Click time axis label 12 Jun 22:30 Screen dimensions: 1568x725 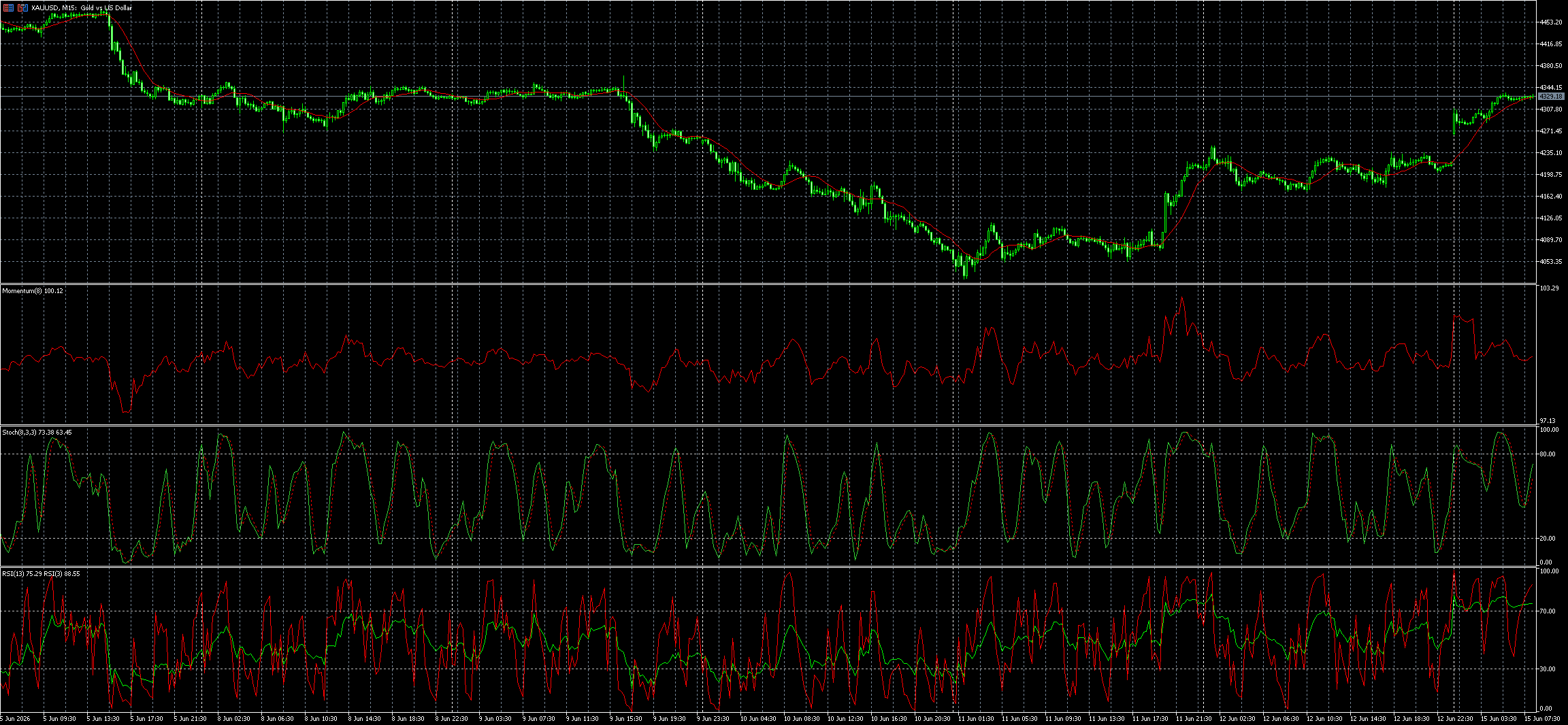1455,718
